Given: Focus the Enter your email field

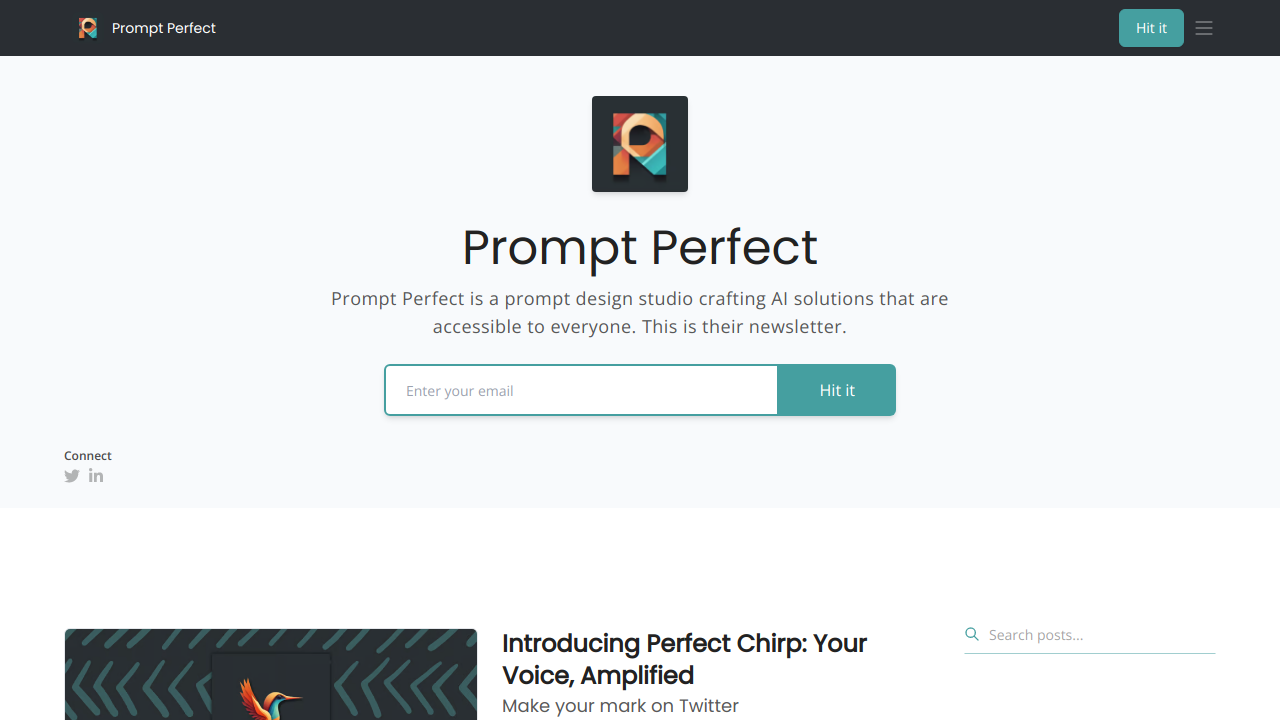Looking at the screenshot, I should (581, 390).
